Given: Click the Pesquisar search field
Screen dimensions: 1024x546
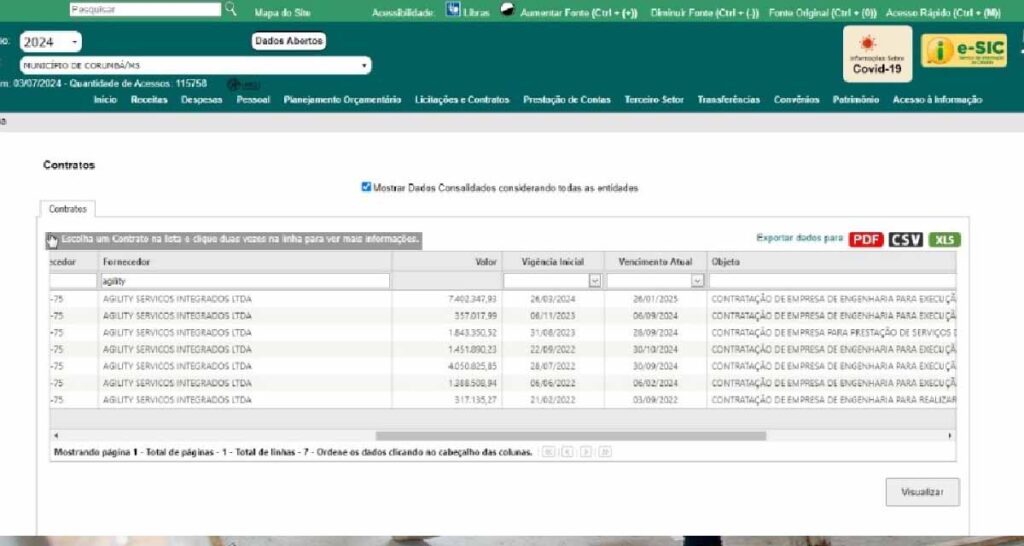Looking at the screenshot, I should [145, 10].
